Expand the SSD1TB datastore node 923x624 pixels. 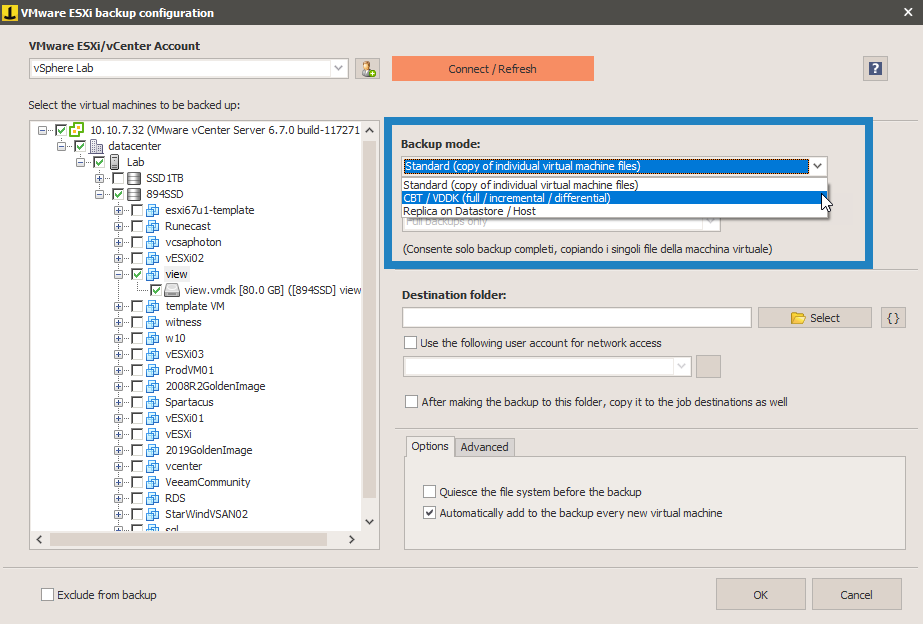click(x=99, y=178)
